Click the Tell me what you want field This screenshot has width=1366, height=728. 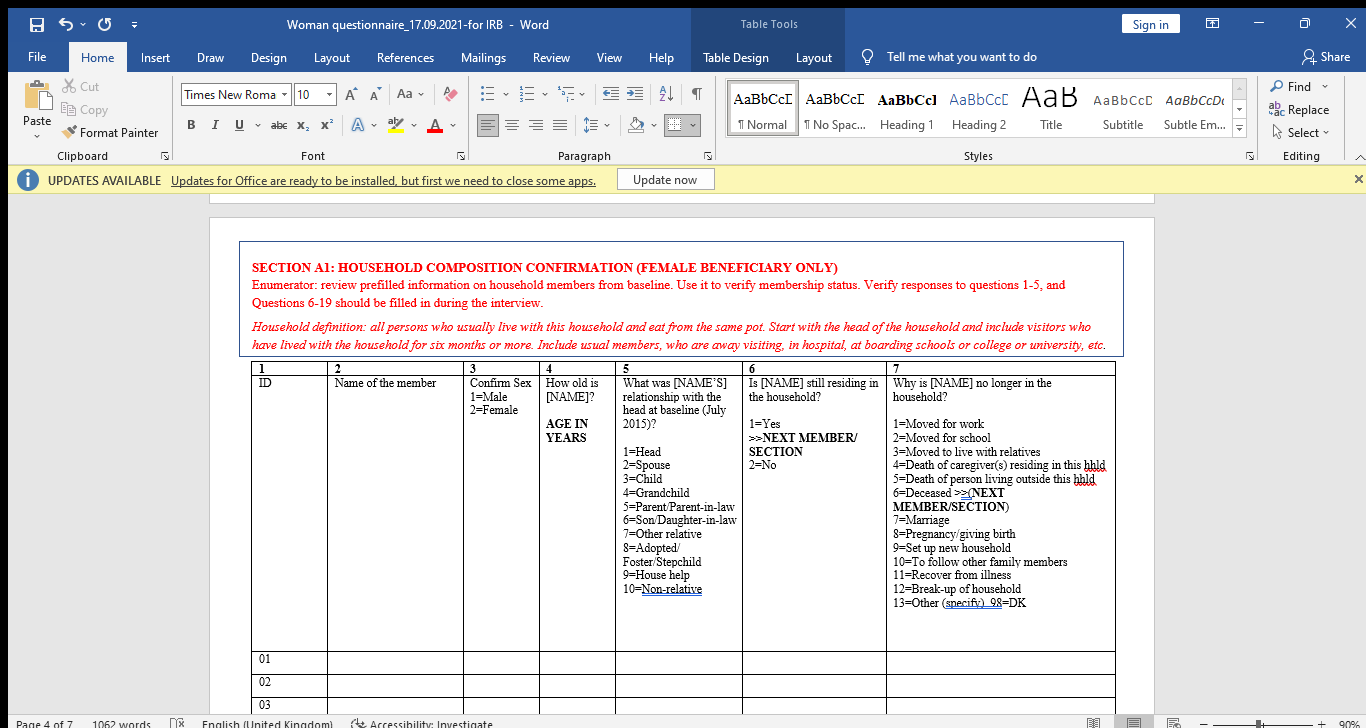coord(961,57)
